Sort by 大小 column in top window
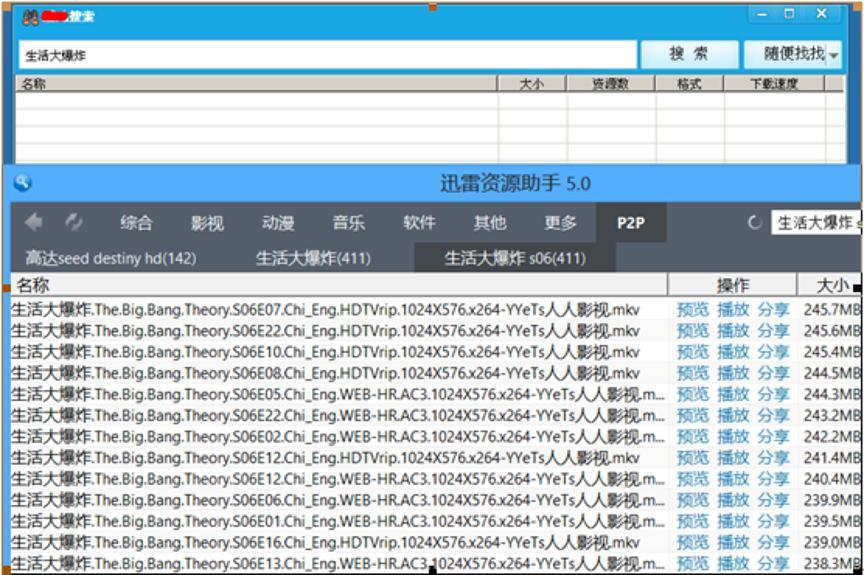The width and height of the screenshot is (864, 575). [532, 84]
